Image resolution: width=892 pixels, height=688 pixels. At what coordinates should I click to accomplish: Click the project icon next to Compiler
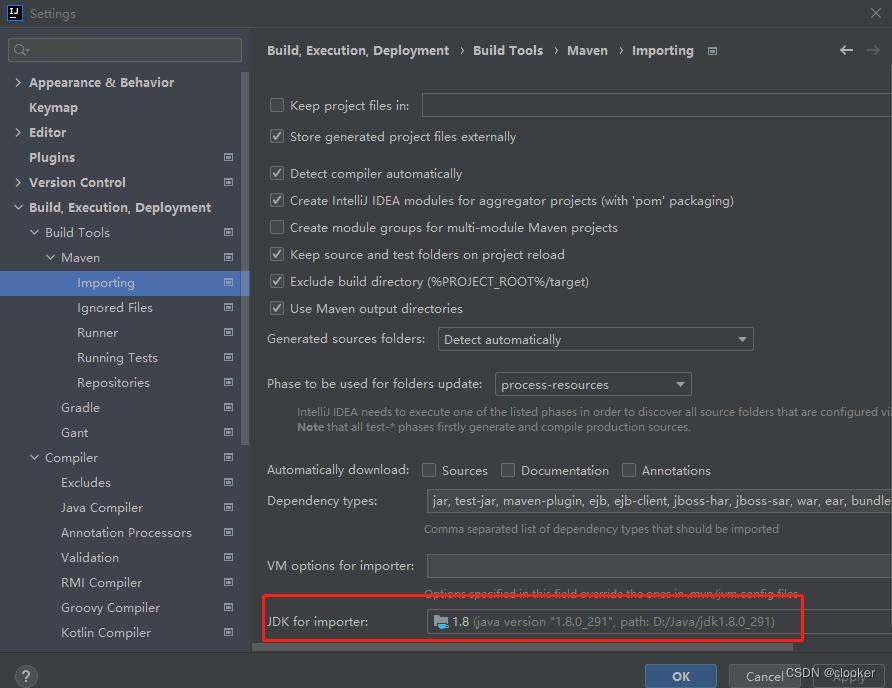(228, 458)
